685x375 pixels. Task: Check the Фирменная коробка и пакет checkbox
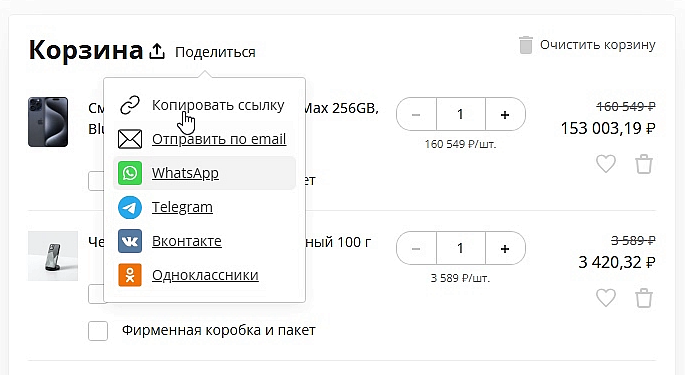pos(98,331)
